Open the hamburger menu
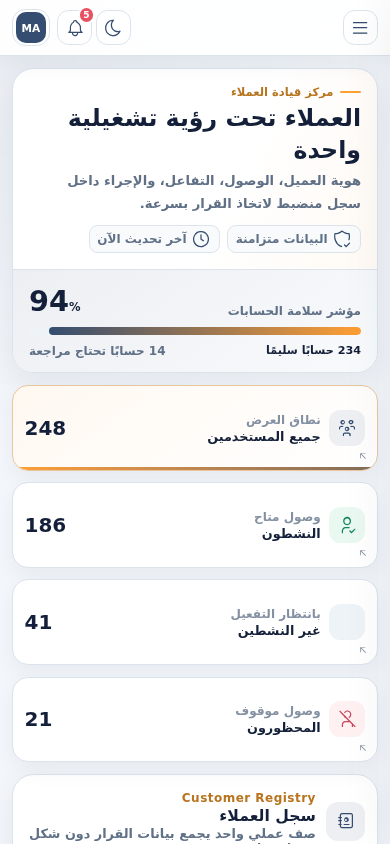 360,27
